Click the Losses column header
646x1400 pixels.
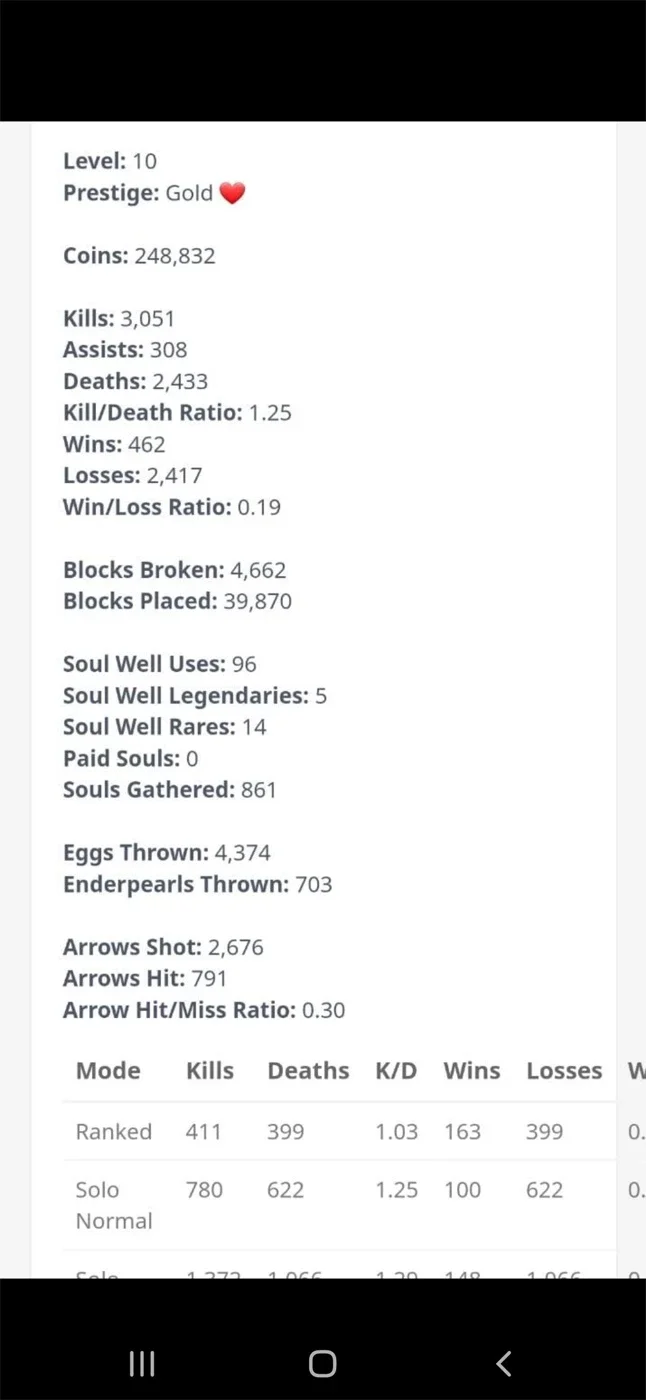coord(564,1070)
